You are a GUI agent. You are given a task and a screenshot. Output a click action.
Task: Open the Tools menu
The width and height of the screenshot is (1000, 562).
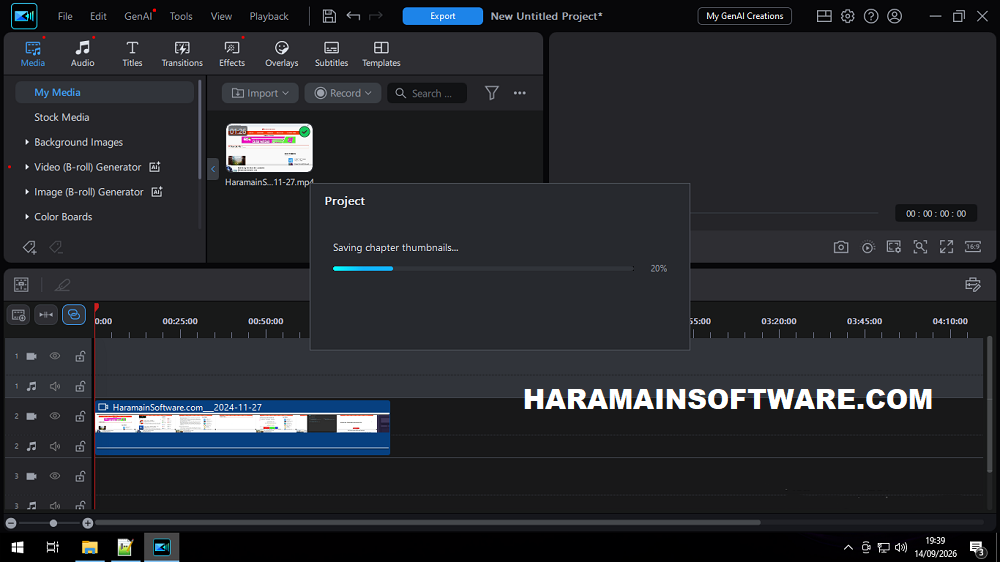[181, 16]
